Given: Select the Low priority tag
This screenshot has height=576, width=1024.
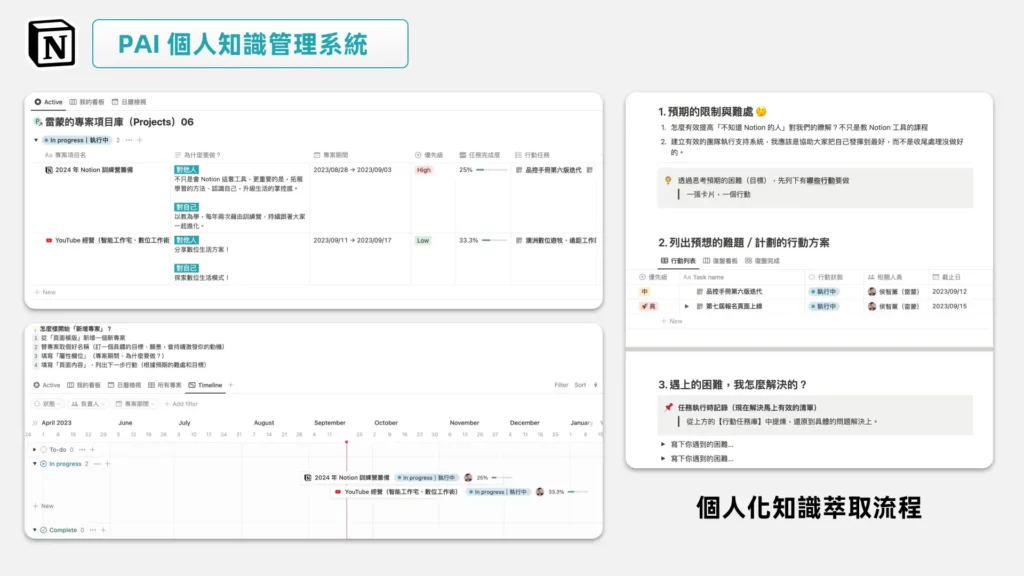Looking at the screenshot, I should pos(423,240).
